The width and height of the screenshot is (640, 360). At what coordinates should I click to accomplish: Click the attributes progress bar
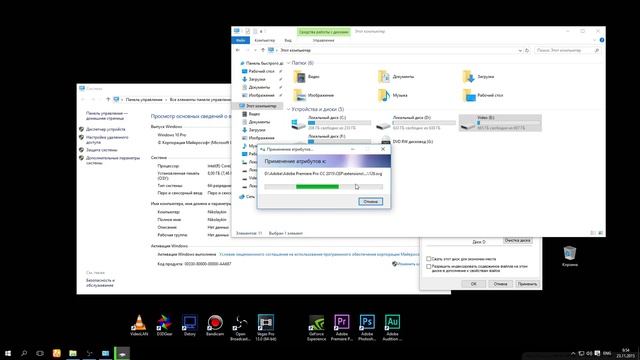323,187
